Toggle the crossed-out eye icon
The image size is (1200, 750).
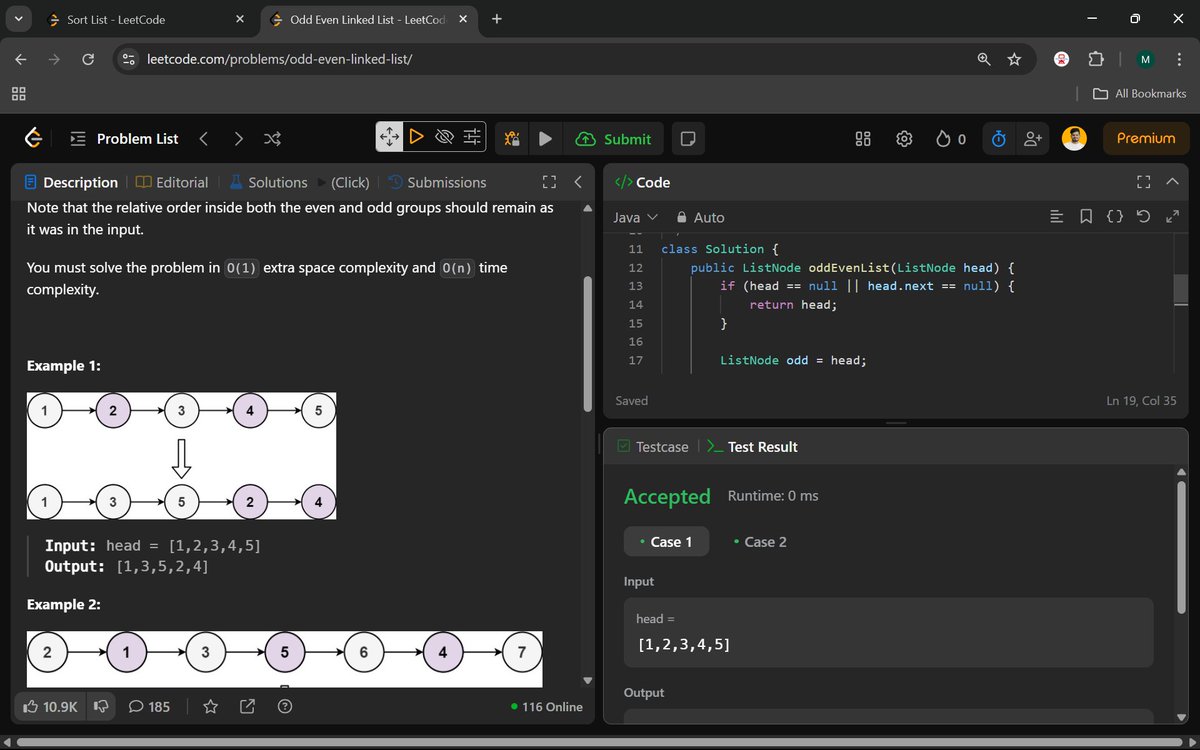click(x=445, y=137)
